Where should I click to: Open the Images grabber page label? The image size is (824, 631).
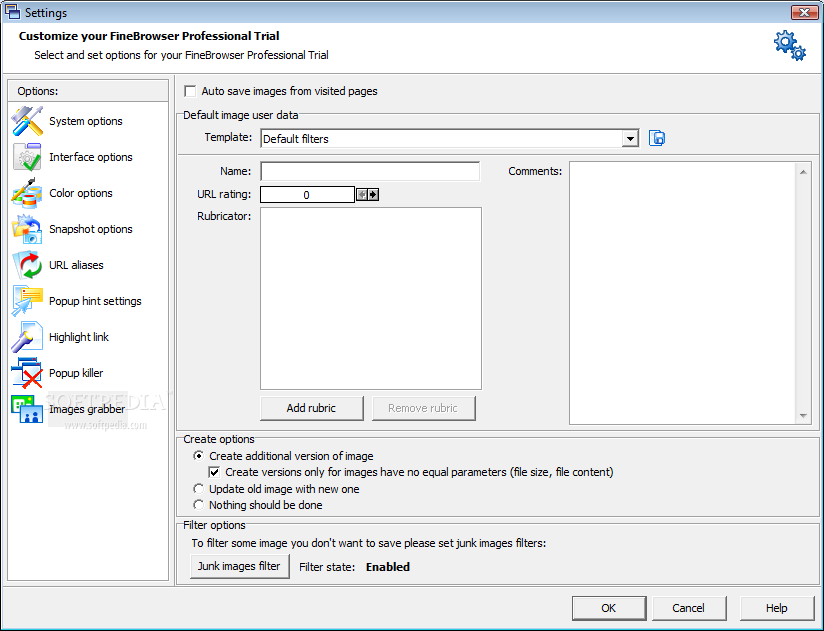[x=87, y=409]
